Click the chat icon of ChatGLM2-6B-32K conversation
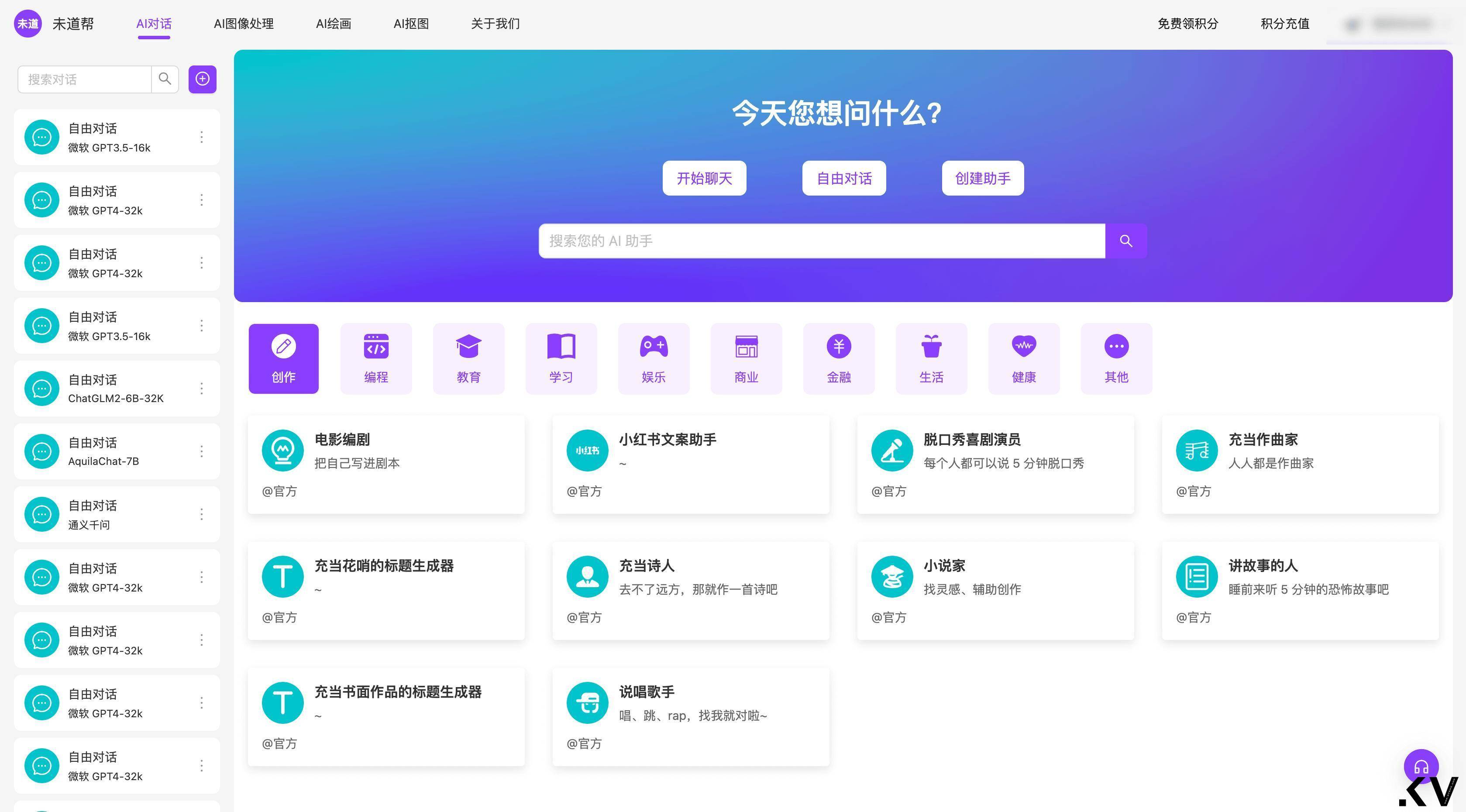This screenshot has width=1466, height=812. pos(41,389)
